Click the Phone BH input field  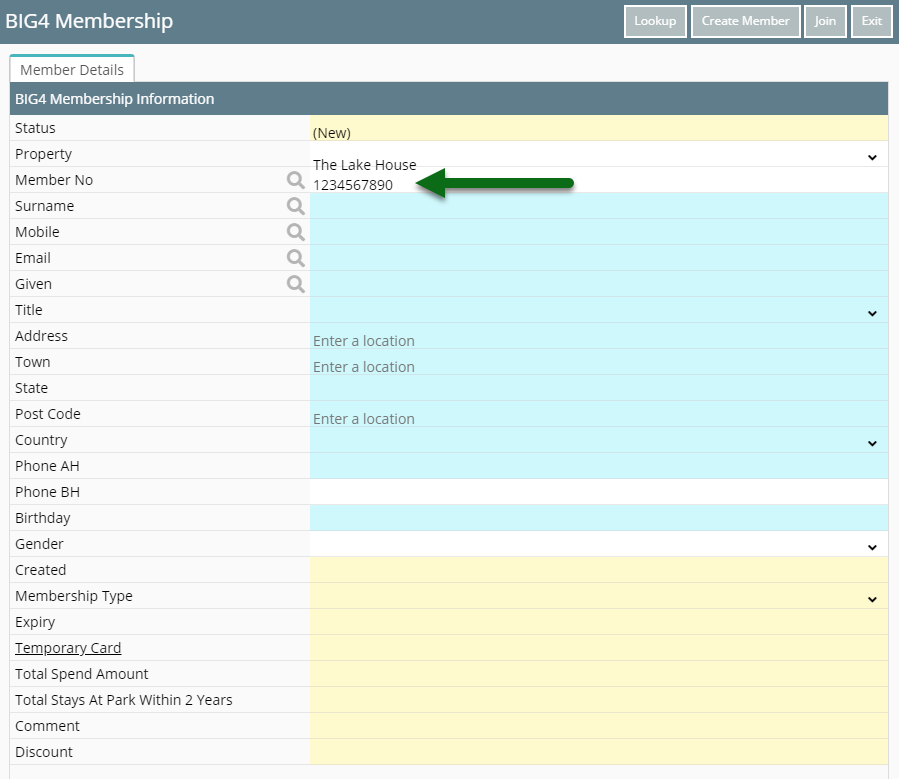click(x=599, y=492)
